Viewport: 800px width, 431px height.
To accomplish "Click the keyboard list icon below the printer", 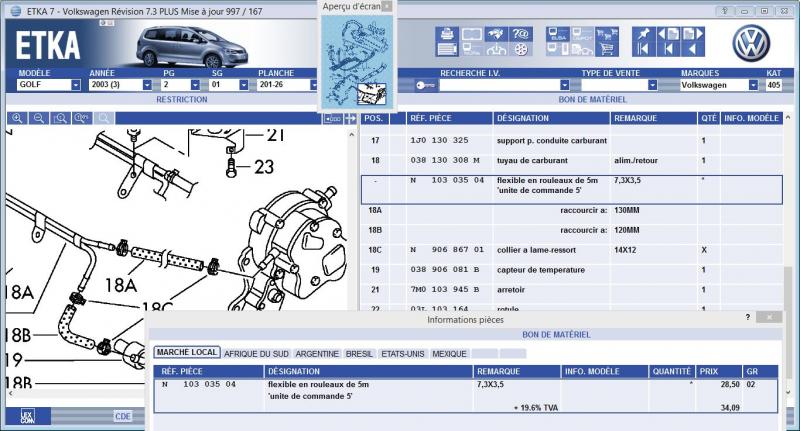I will 447,49.
